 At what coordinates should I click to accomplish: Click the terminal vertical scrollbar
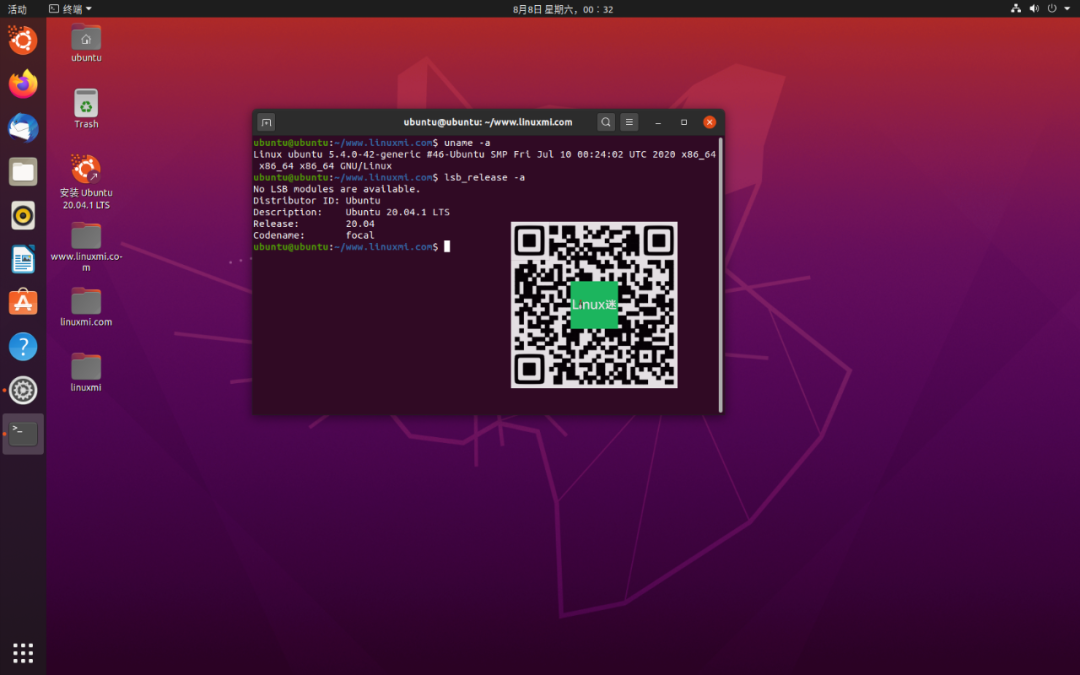point(720,274)
